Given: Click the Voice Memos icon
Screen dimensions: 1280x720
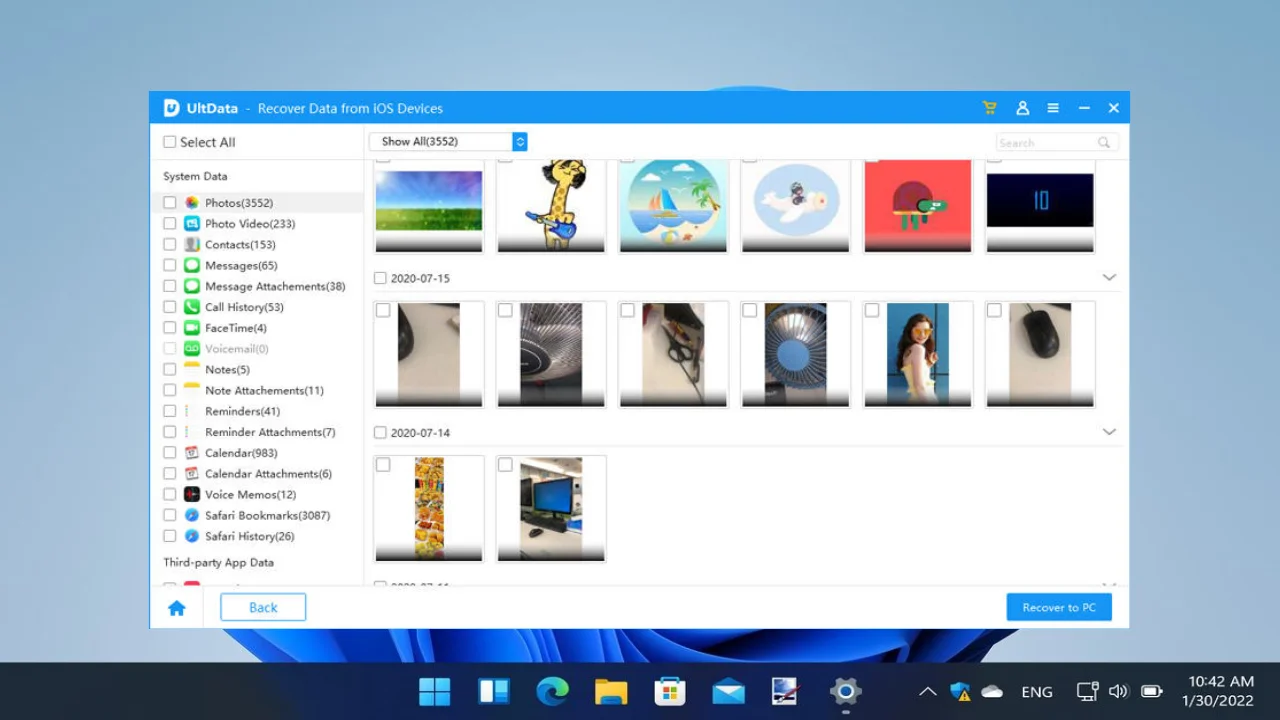Looking at the screenshot, I should 192,495.
